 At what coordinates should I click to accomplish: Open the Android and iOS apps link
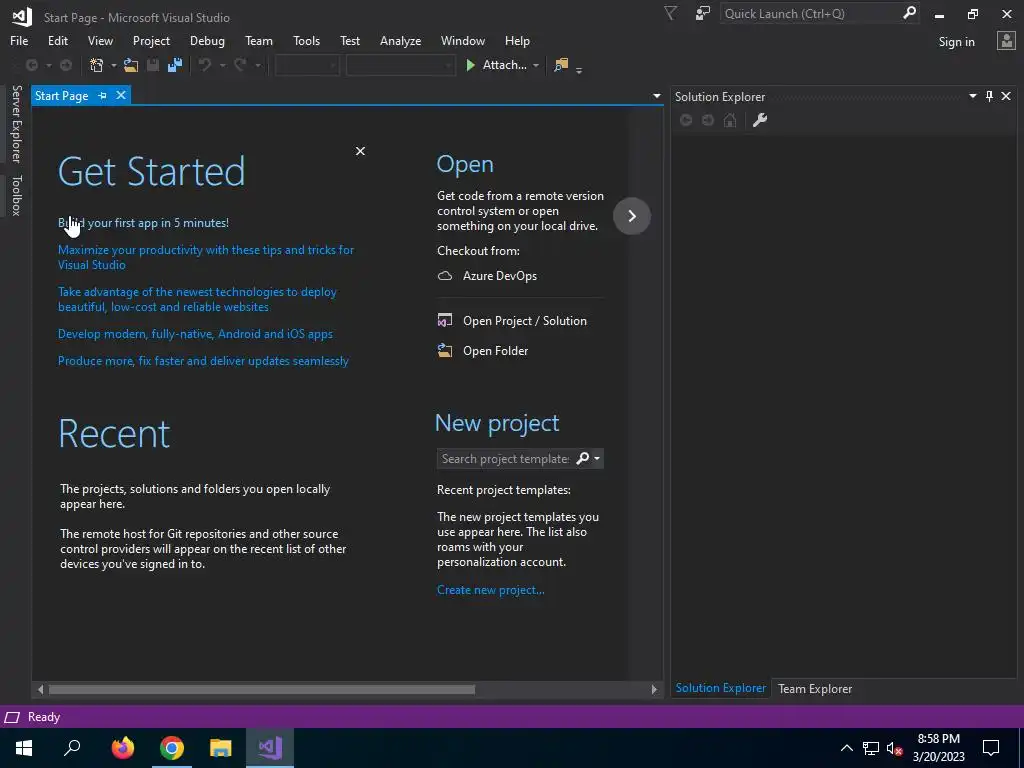pos(195,334)
